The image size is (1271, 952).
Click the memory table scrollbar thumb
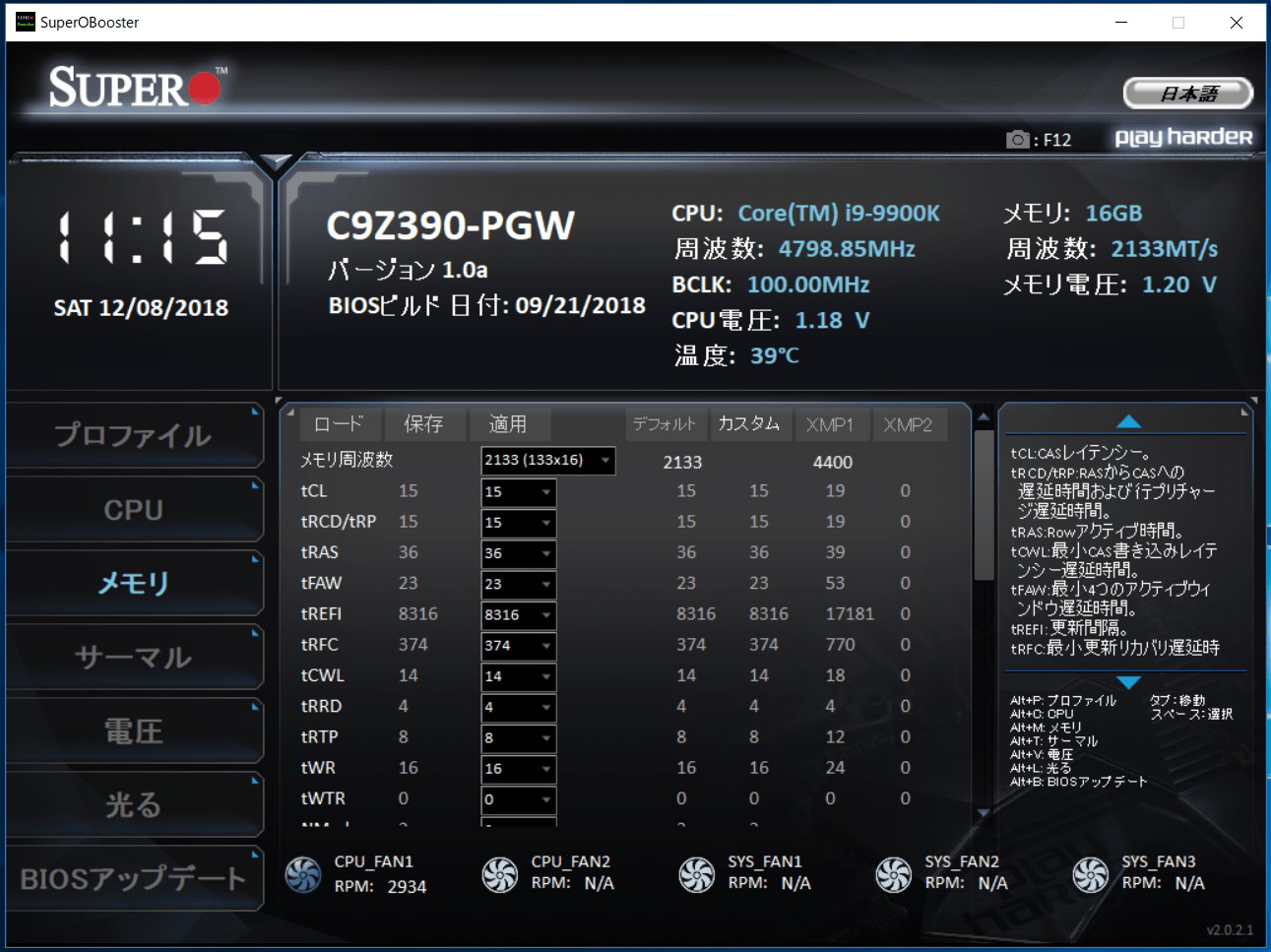(x=984, y=504)
